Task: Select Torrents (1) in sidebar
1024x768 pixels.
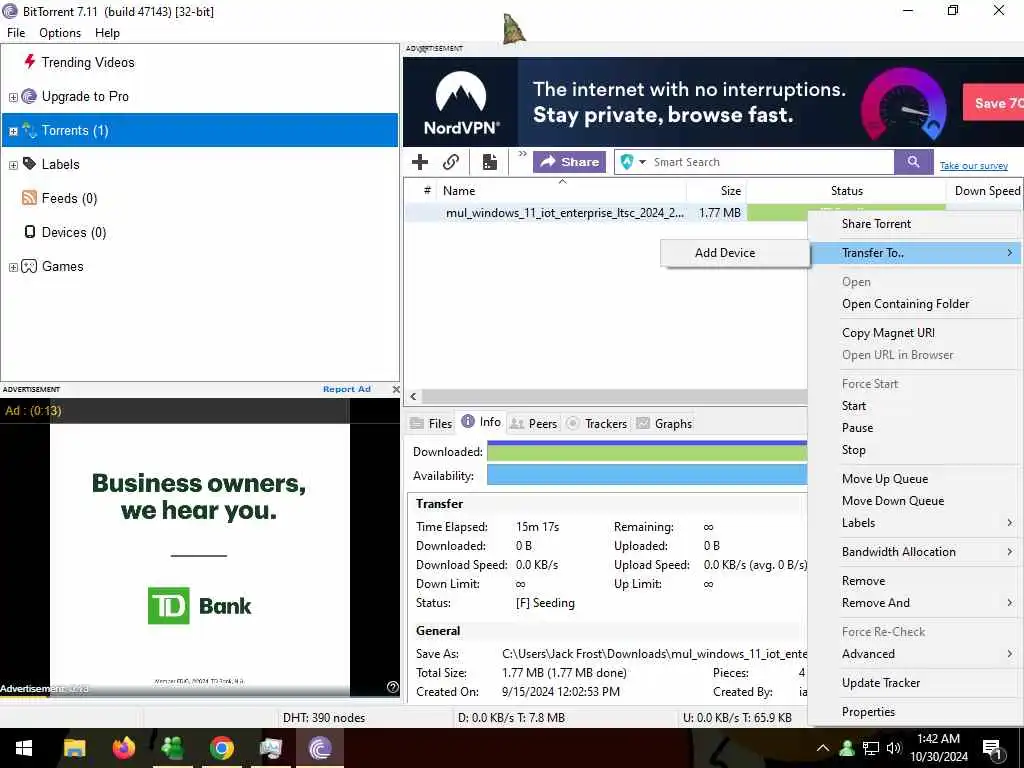Action: pyautogui.click(x=200, y=130)
